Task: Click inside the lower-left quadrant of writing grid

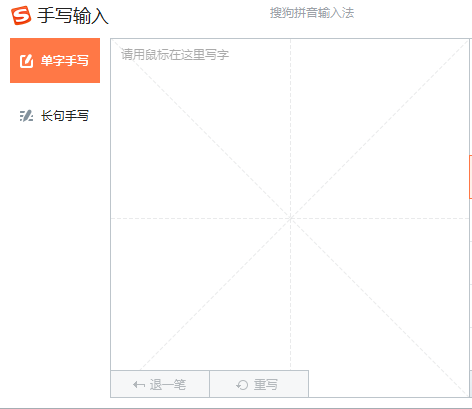Action: [x=200, y=294]
